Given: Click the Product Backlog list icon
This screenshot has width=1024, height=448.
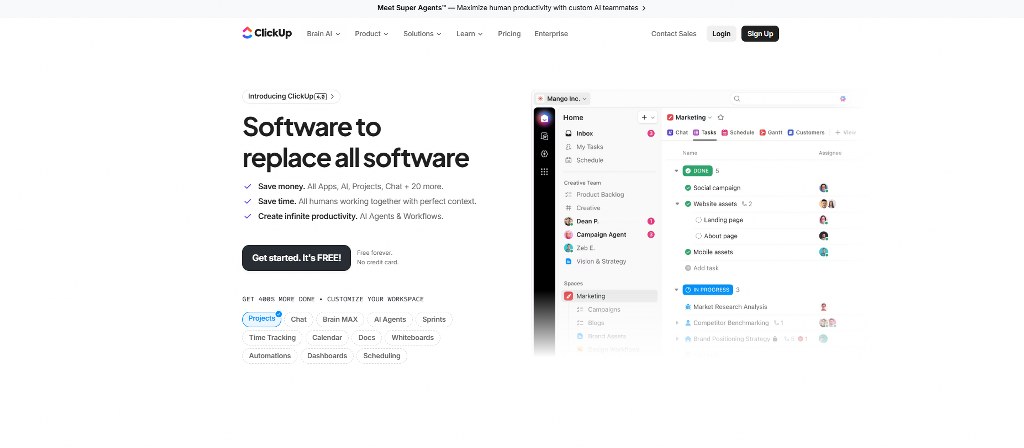Looking at the screenshot, I should (x=568, y=195).
